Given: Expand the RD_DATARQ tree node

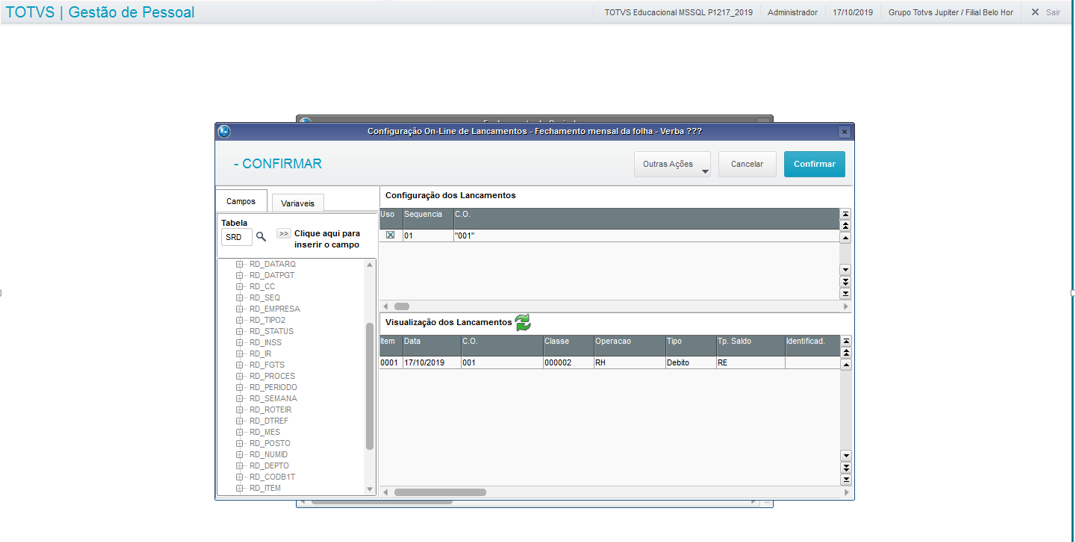Looking at the screenshot, I should point(240,264).
